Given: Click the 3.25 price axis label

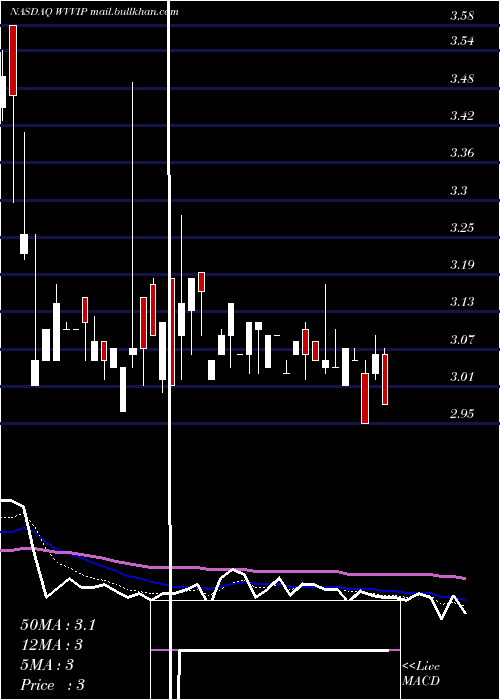Looking at the screenshot, I should click(462, 228).
